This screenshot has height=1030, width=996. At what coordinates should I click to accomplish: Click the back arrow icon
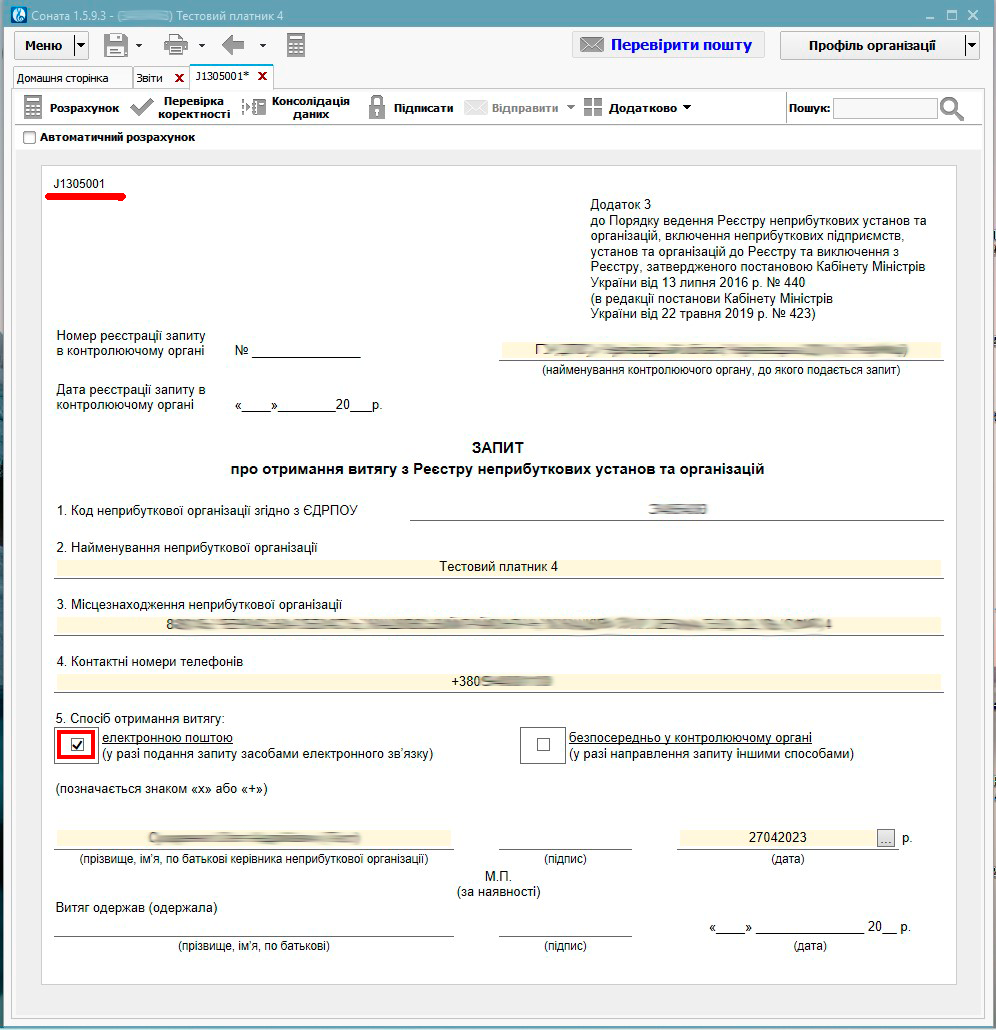click(x=233, y=45)
